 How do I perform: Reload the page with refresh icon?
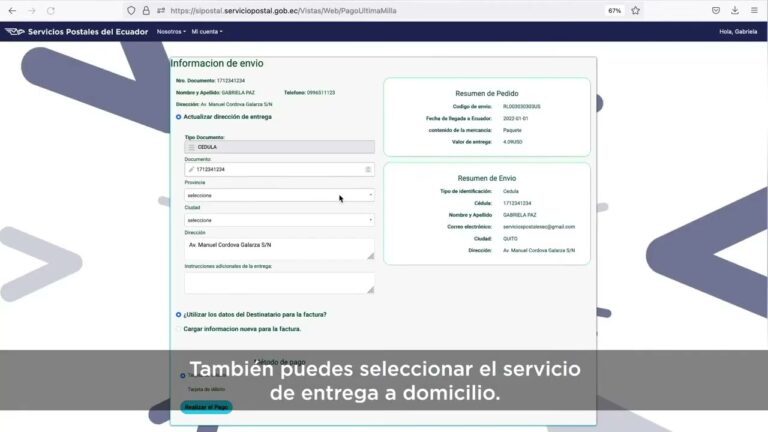tap(50, 10)
